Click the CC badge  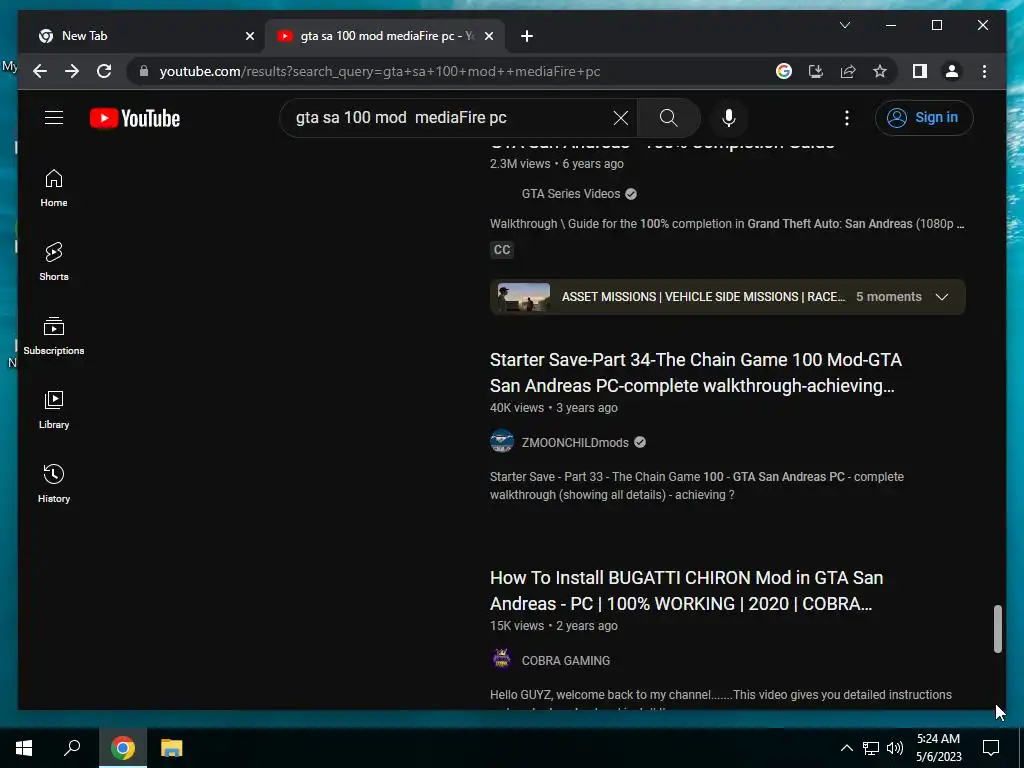(502, 249)
